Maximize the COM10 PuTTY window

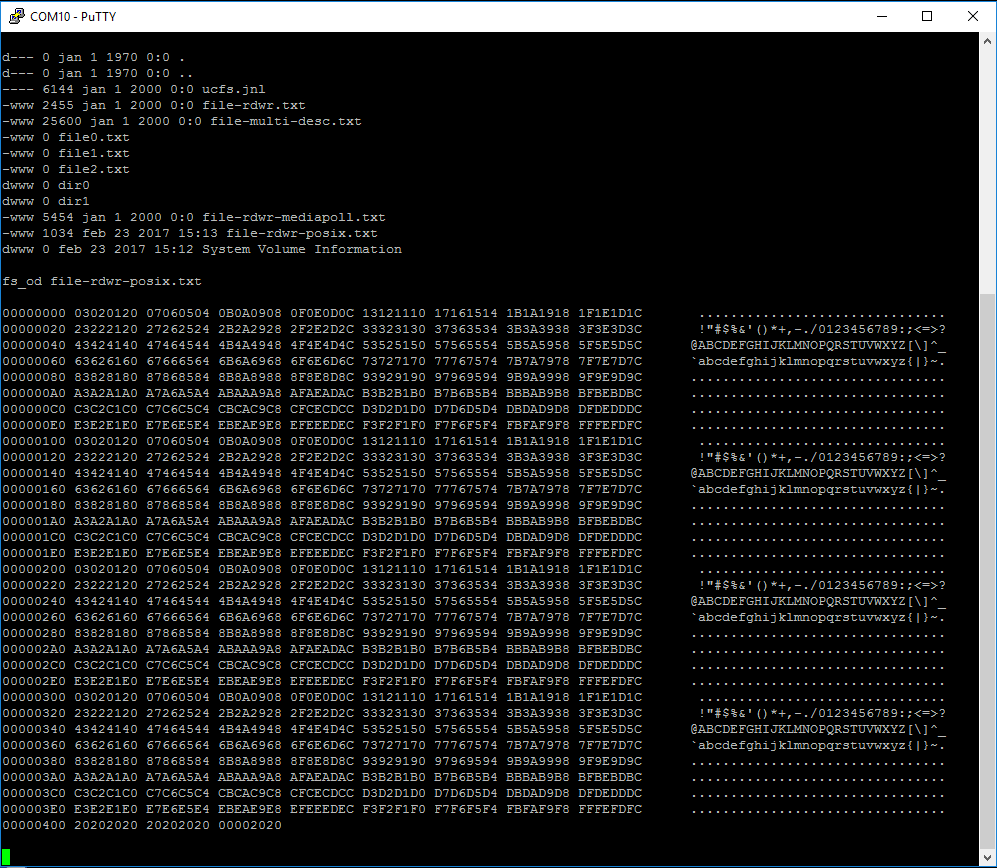click(927, 16)
